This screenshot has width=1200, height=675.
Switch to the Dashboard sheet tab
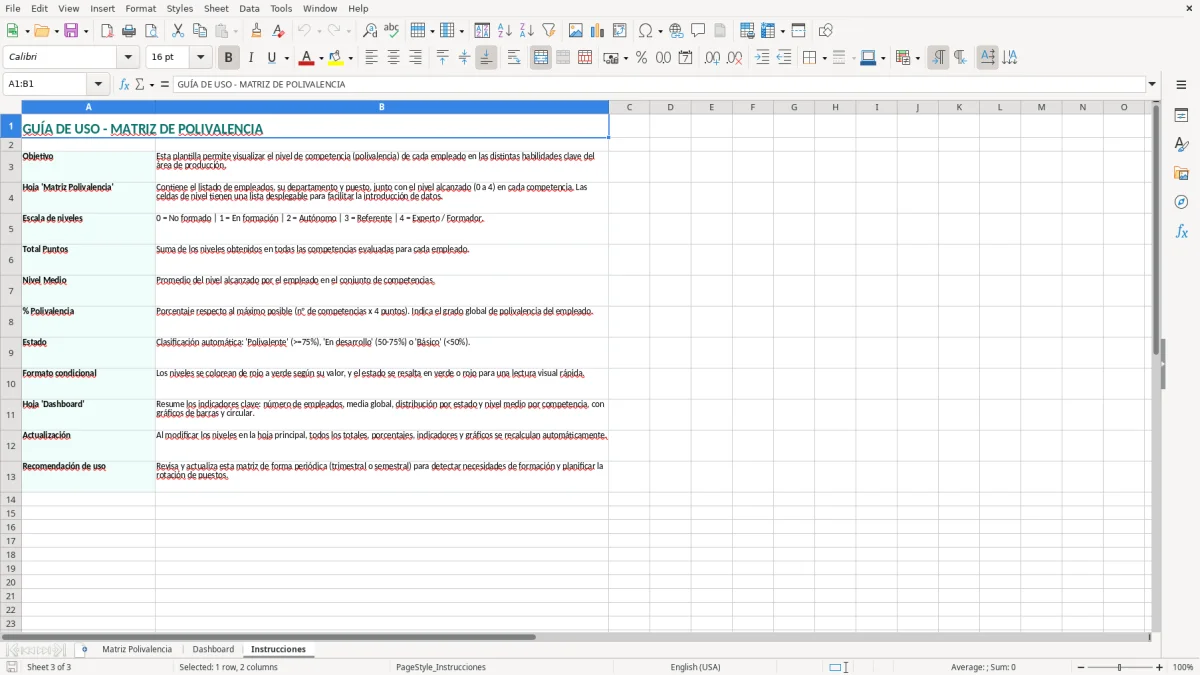point(213,649)
